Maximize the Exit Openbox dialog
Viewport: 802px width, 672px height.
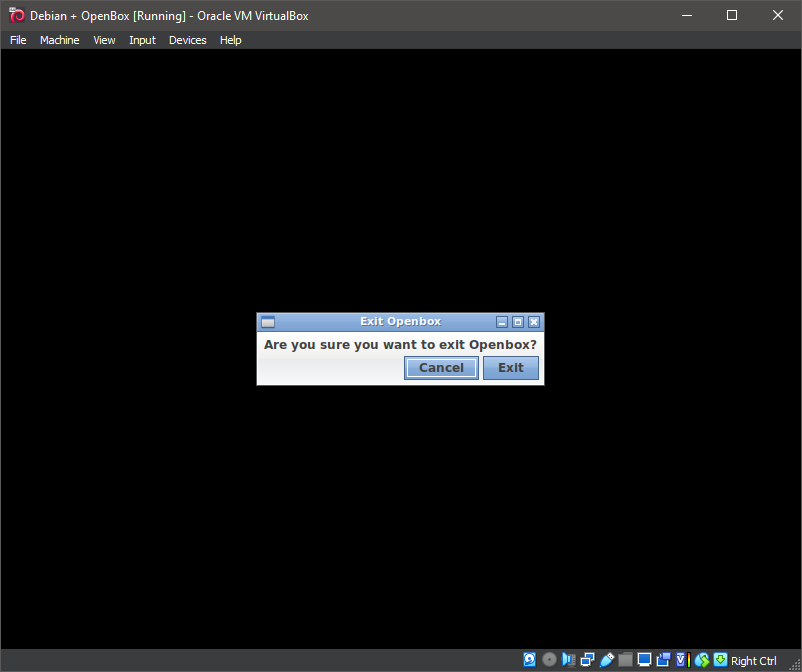(x=518, y=321)
